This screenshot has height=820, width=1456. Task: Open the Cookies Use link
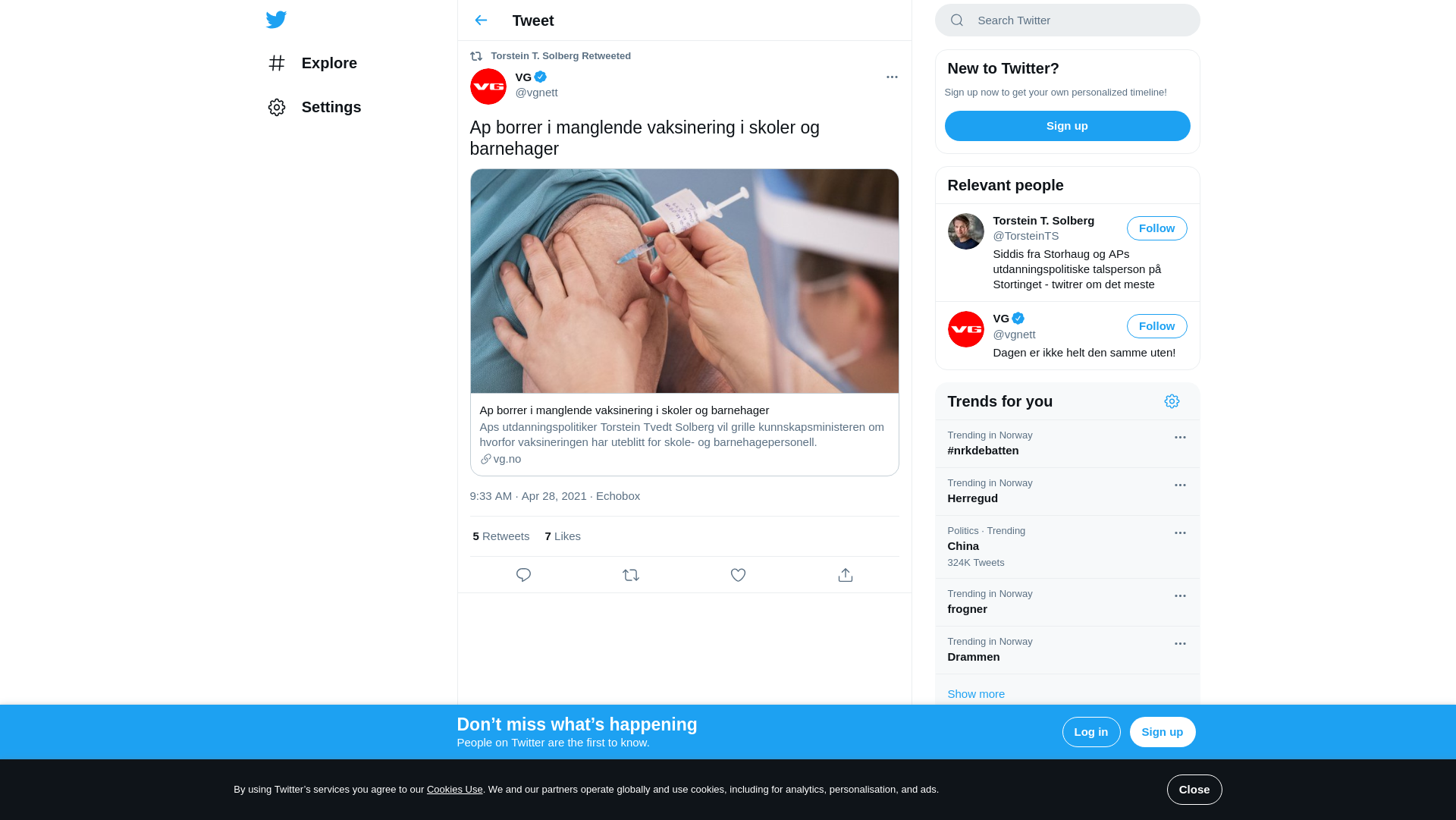click(455, 790)
